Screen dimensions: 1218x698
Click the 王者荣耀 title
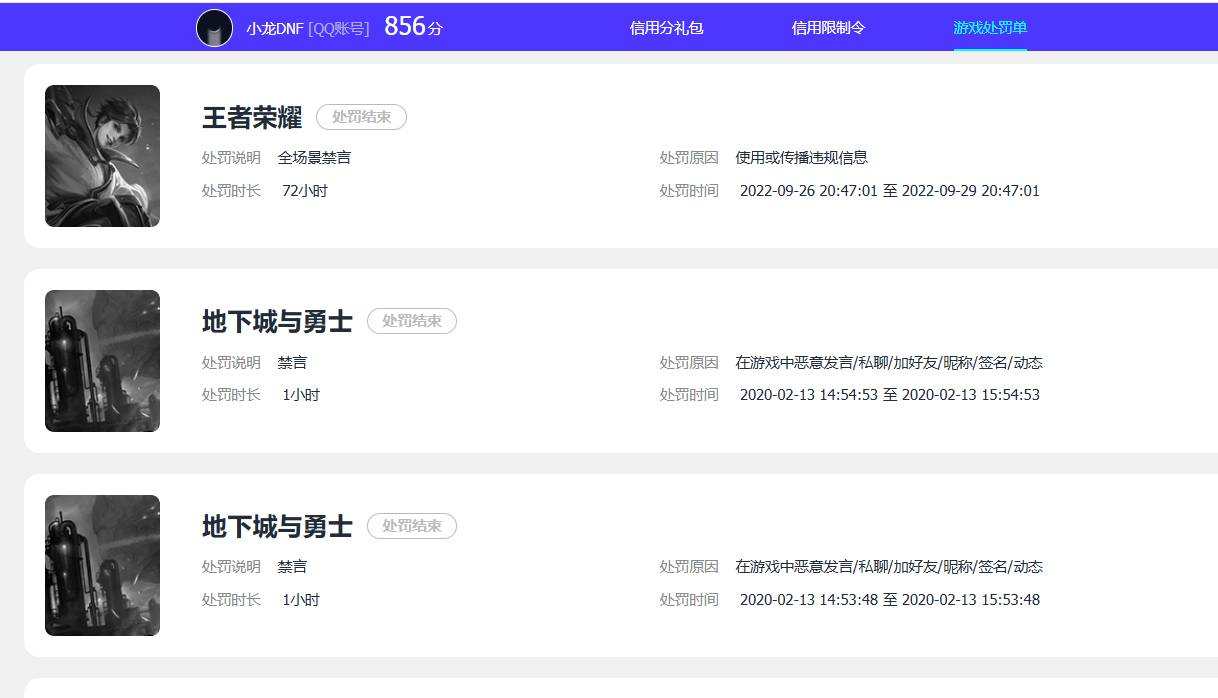252,117
